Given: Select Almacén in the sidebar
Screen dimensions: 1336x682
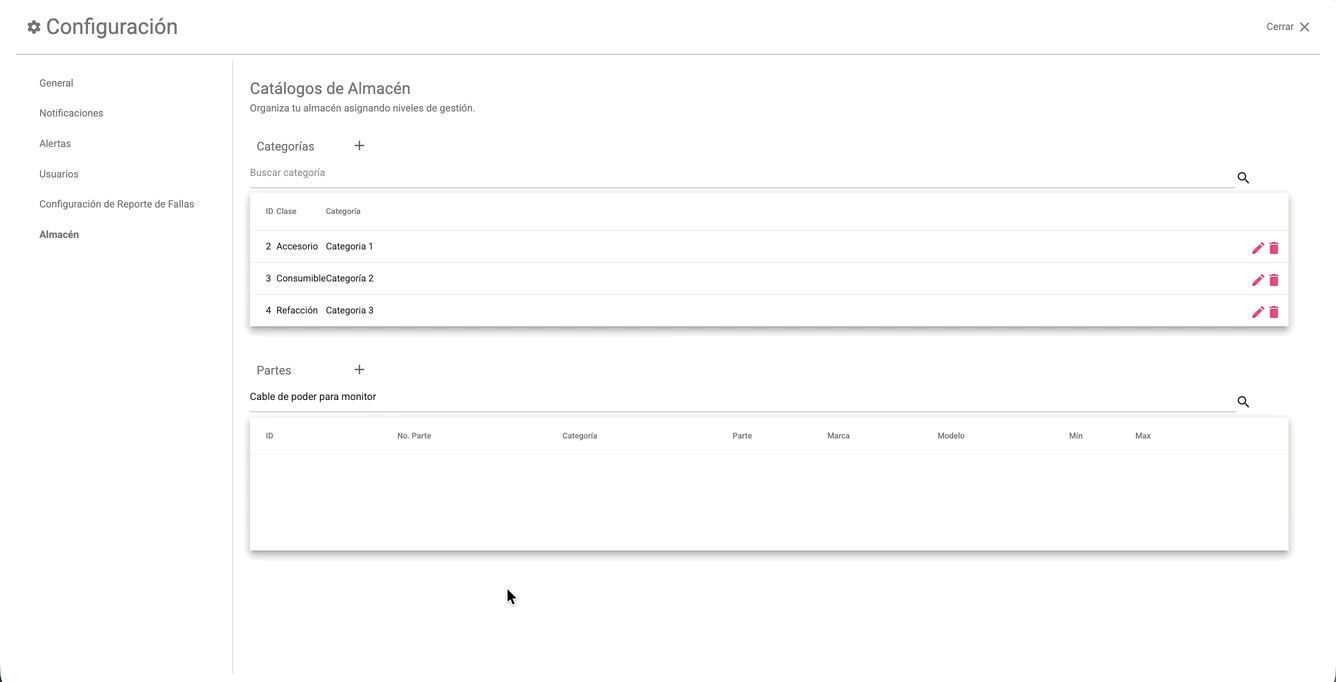Looking at the screenshot, I should 59,235.
